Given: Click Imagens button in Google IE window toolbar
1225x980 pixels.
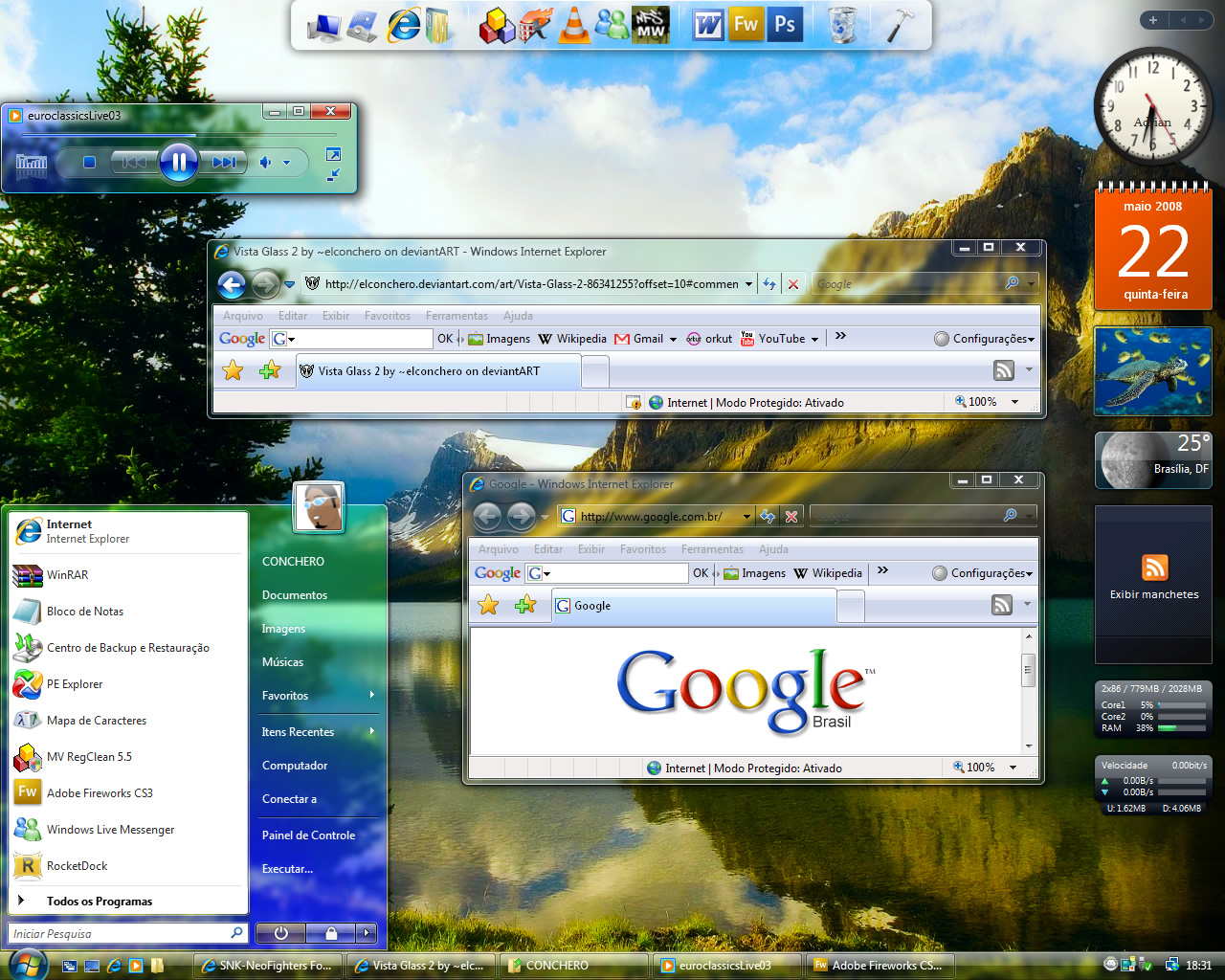Looking at the screenshot, I should (x=754, y=573).
